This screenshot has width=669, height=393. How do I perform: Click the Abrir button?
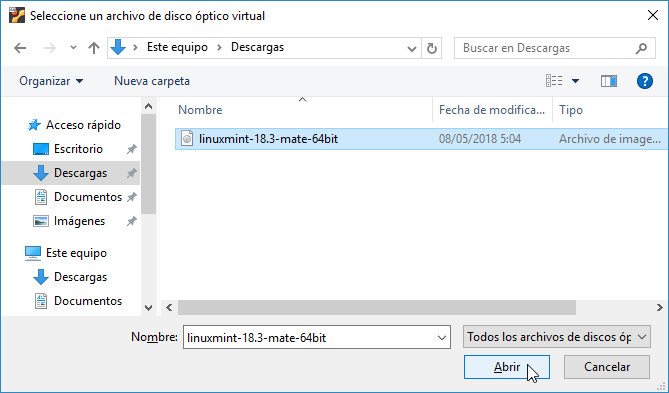pos(507,367)
